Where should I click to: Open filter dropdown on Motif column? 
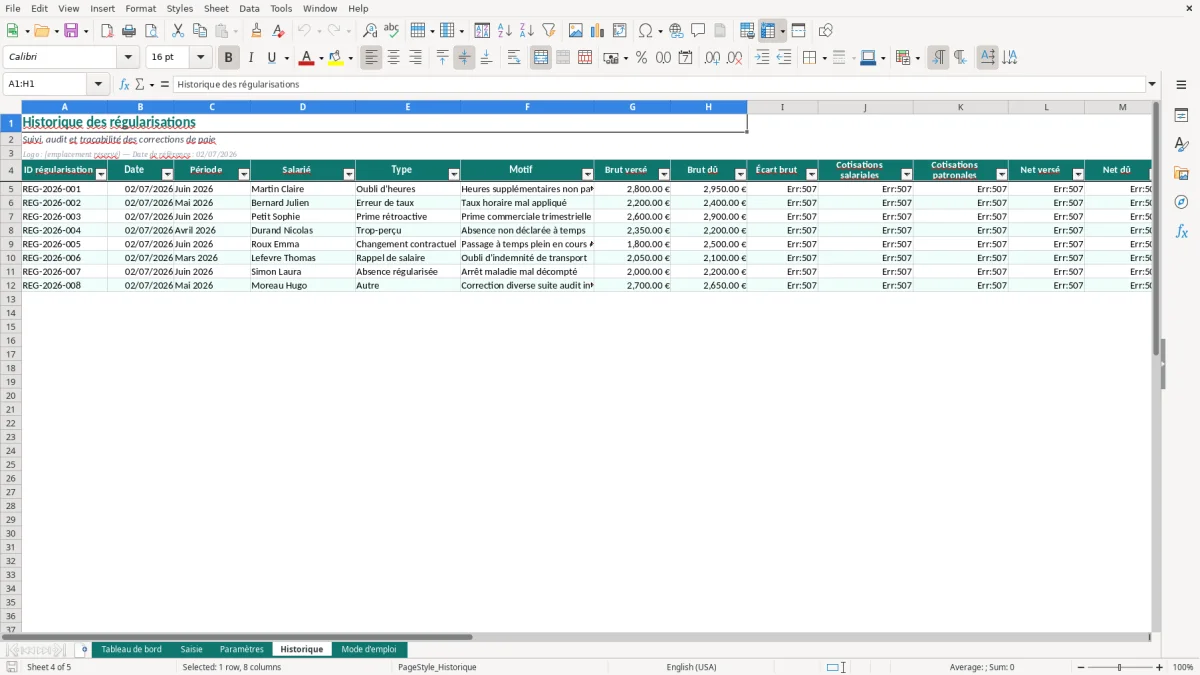pyautogui.click(x=587, y=175)
